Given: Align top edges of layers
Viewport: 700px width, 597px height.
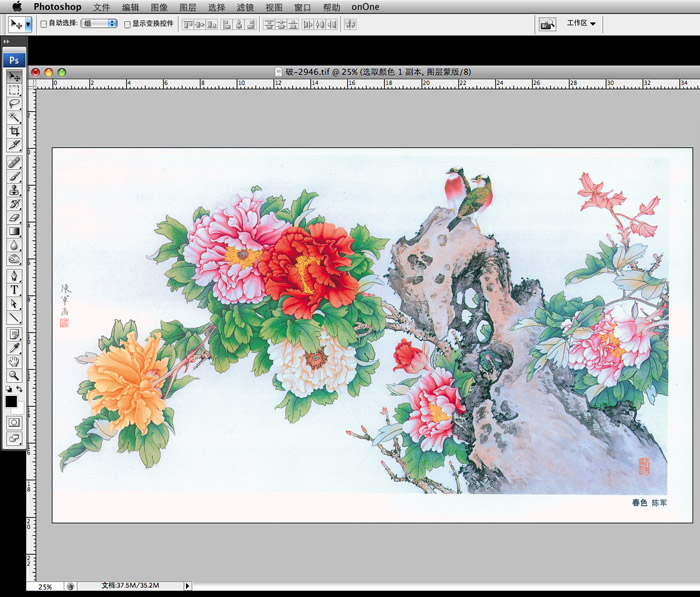Looking at the screenshot, I should click(188, 25).
